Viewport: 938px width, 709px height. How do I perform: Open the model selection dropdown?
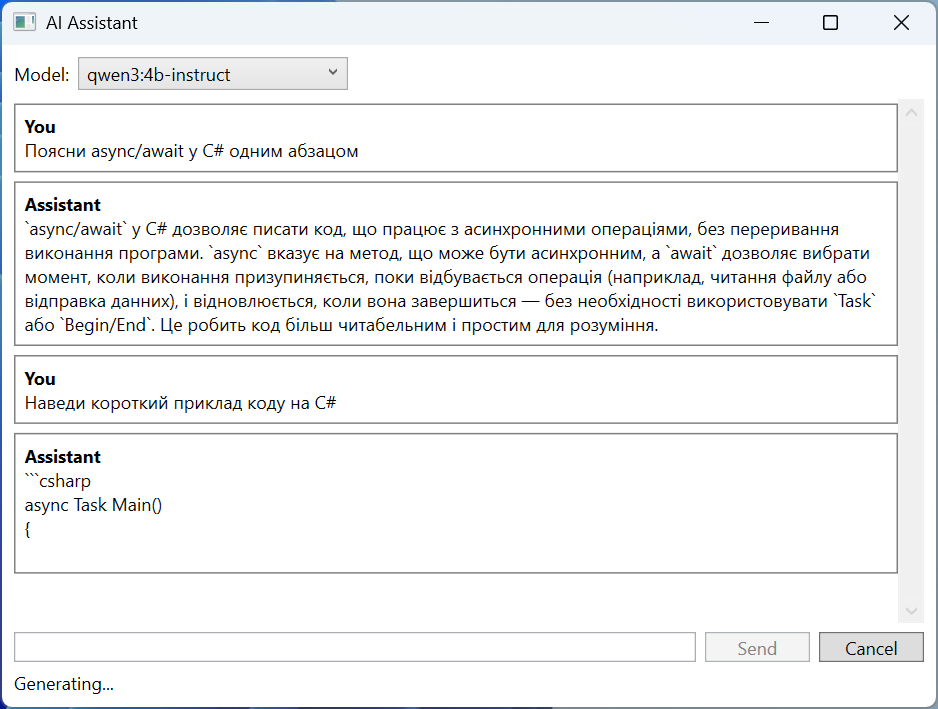tap(212, 74)
